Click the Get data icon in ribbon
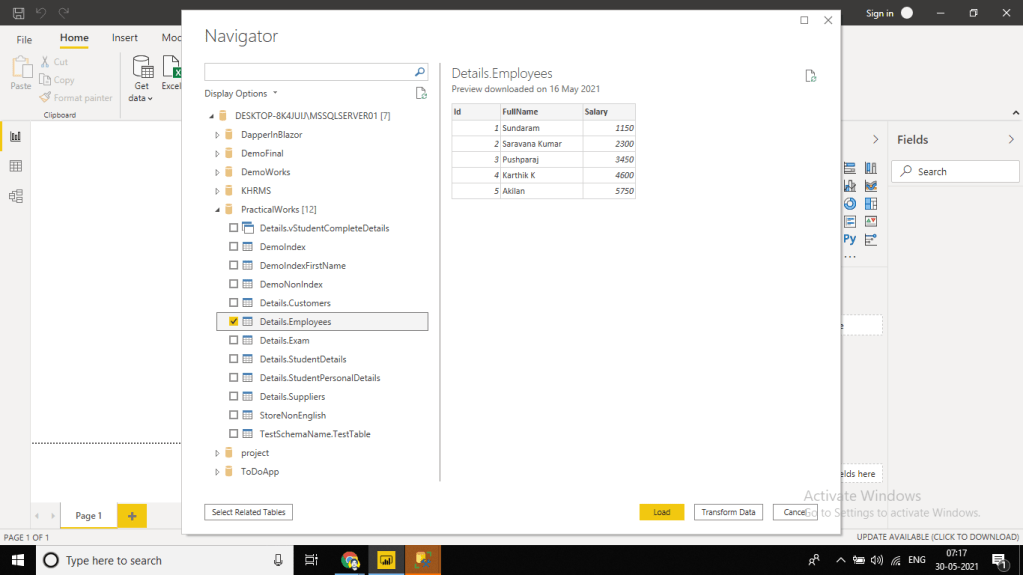The height and width of the screenshot is (575, 1023). 142,69
